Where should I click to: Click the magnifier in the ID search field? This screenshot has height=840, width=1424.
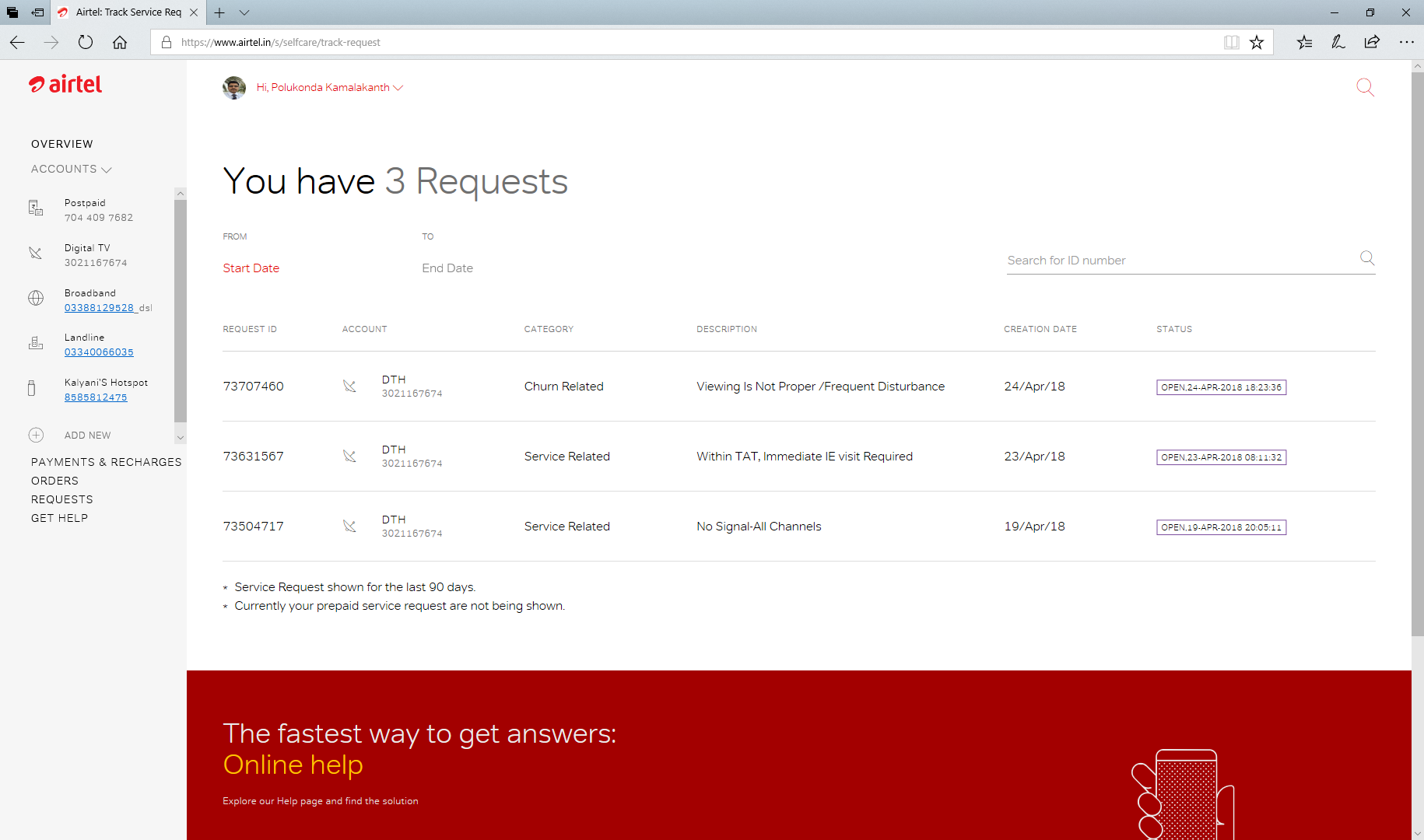click(1366, 258)
